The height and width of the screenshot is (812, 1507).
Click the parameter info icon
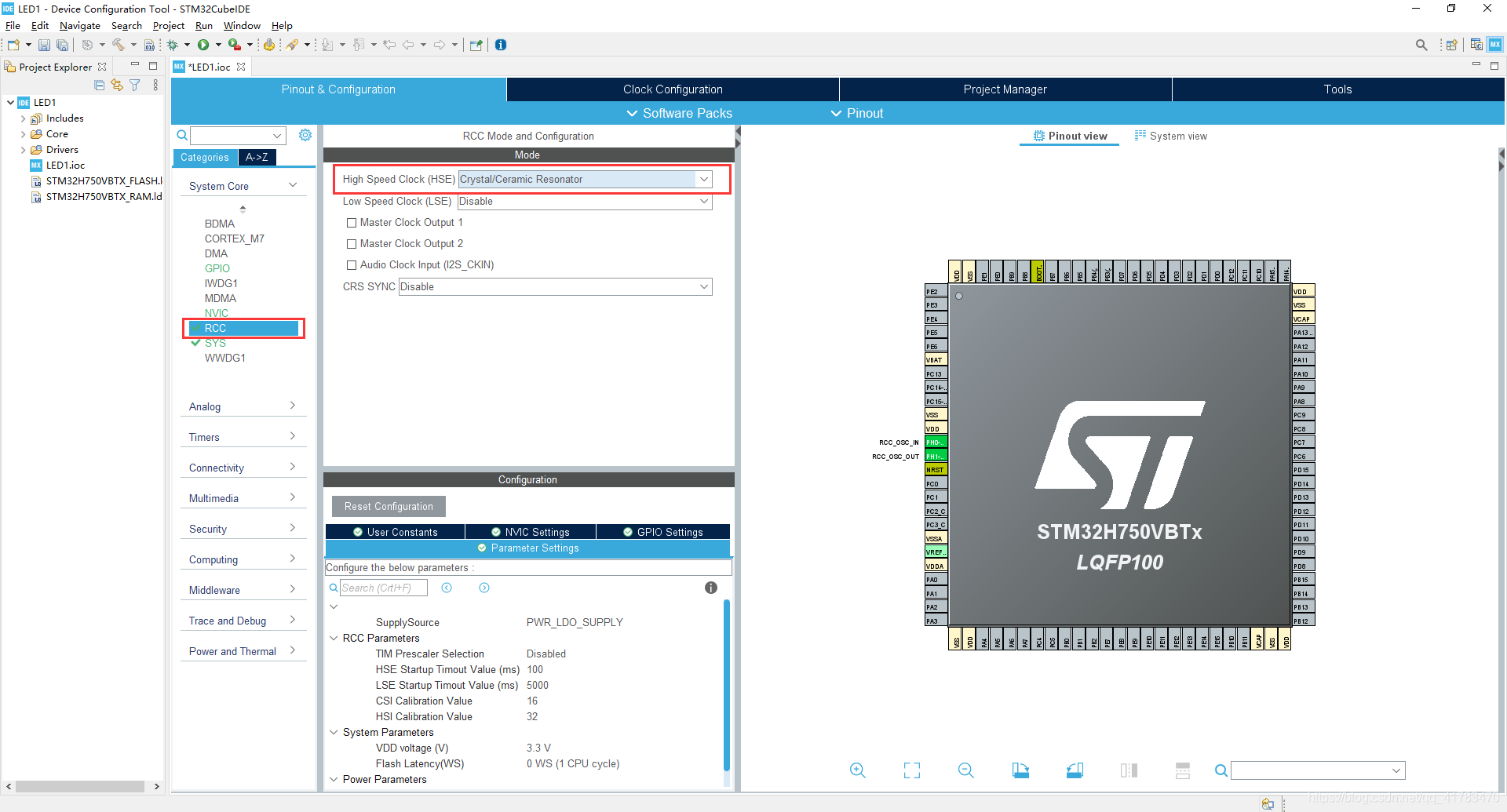711,588
